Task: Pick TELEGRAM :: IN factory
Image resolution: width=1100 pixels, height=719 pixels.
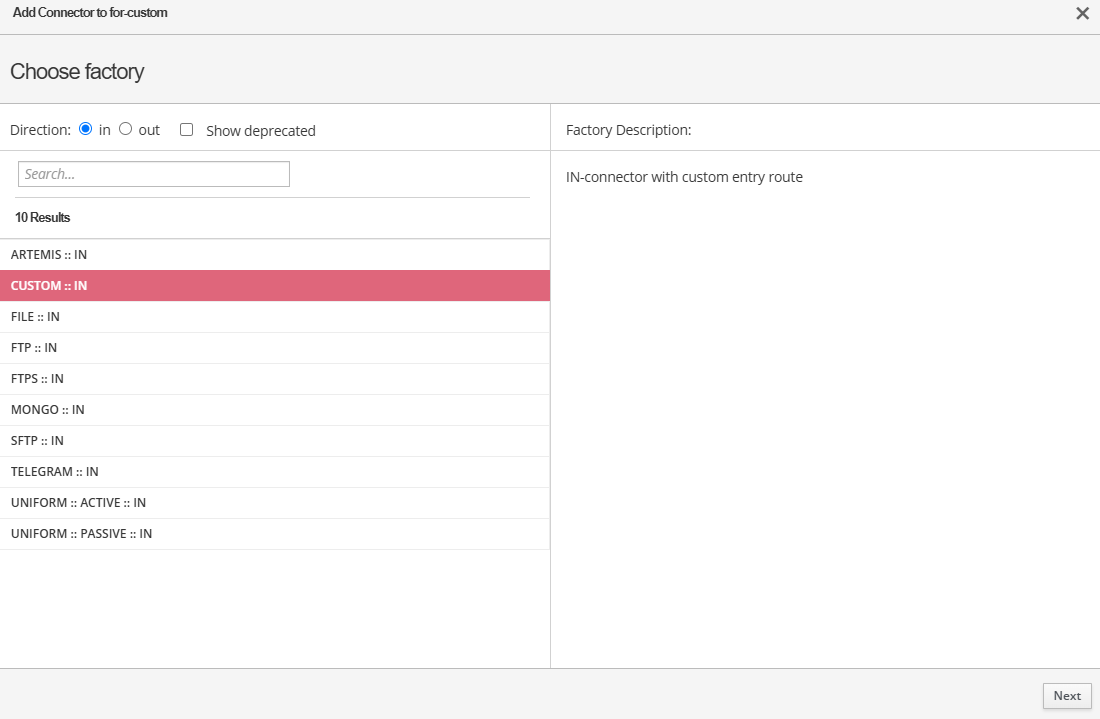Action: 55,472
